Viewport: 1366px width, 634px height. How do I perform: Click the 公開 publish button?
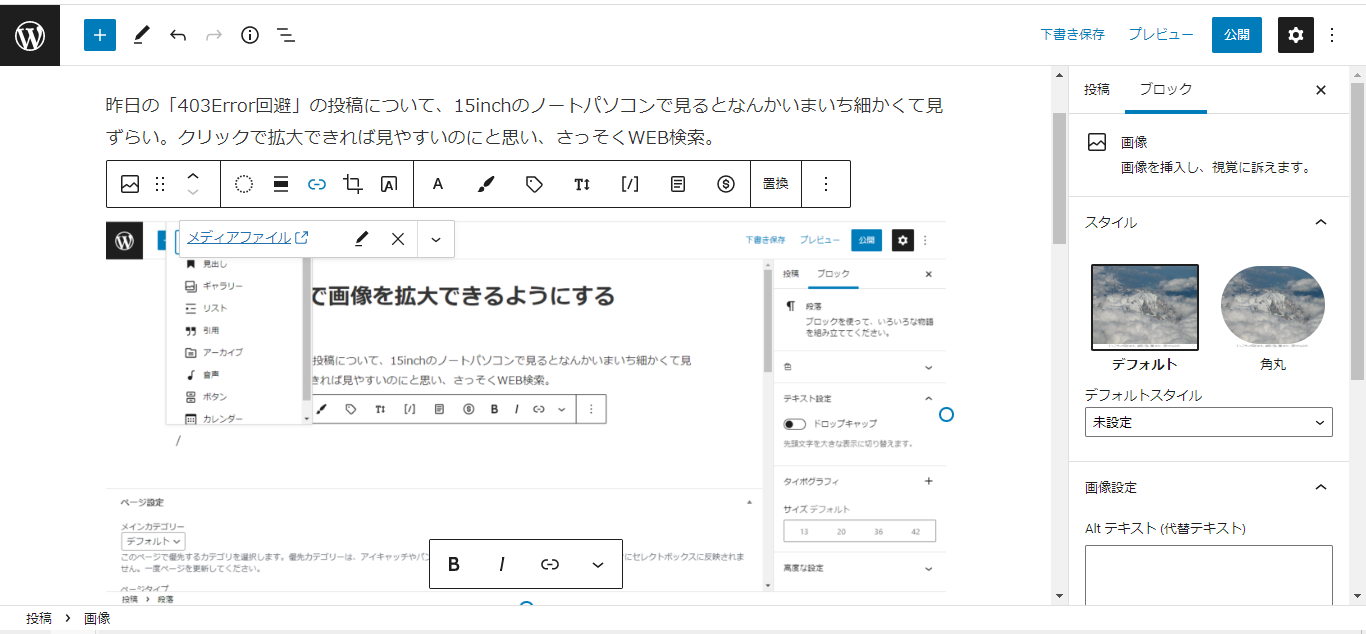click(1236, 35)
